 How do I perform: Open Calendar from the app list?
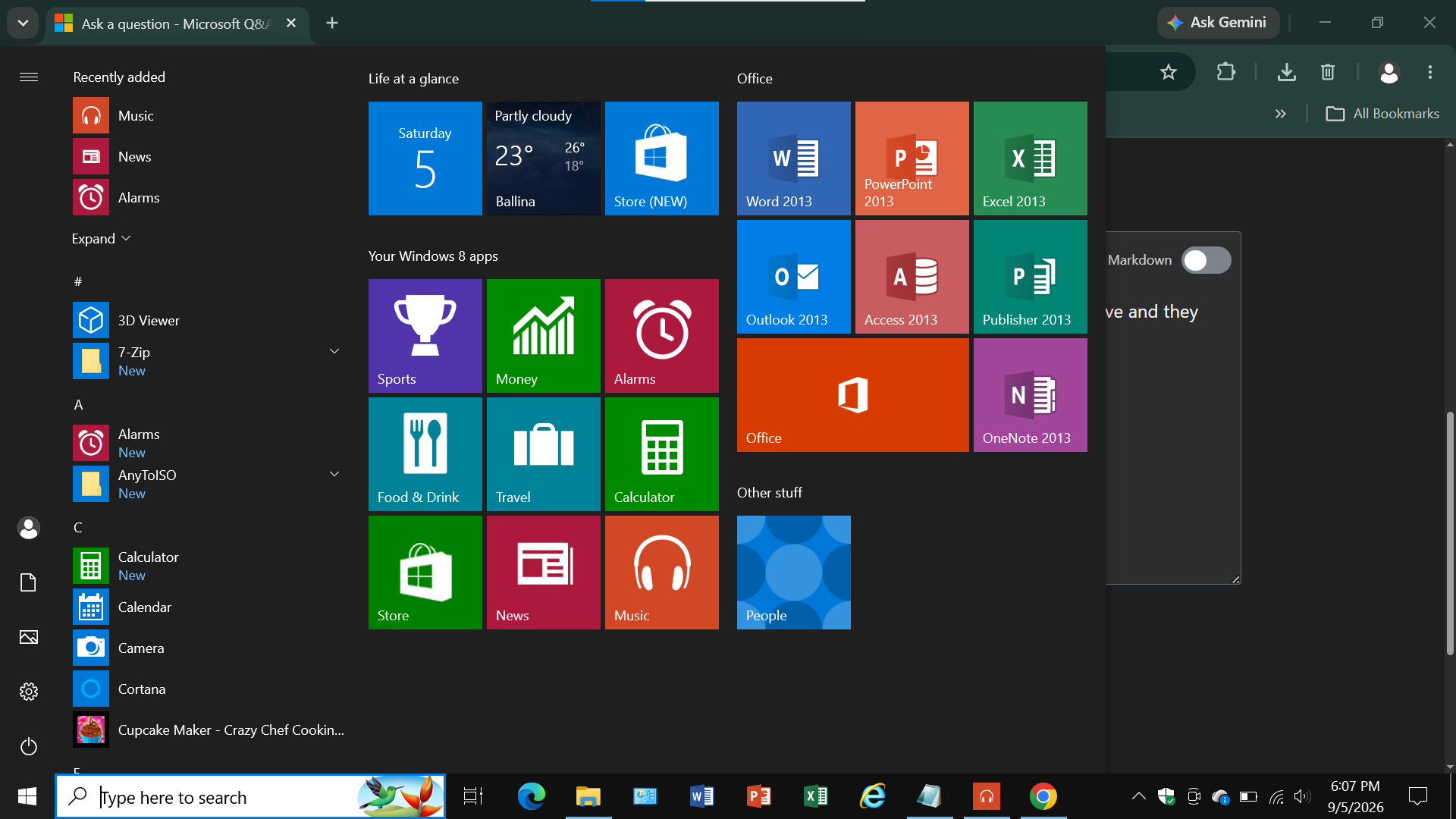point(209,607)
